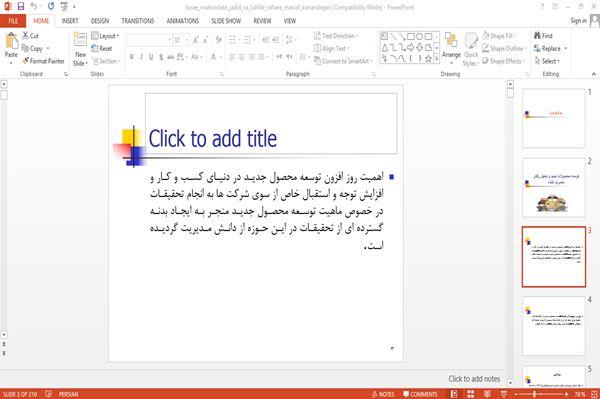Open the Select dropdown in Editing
The image size is (600, 399).
click(547, 61)
